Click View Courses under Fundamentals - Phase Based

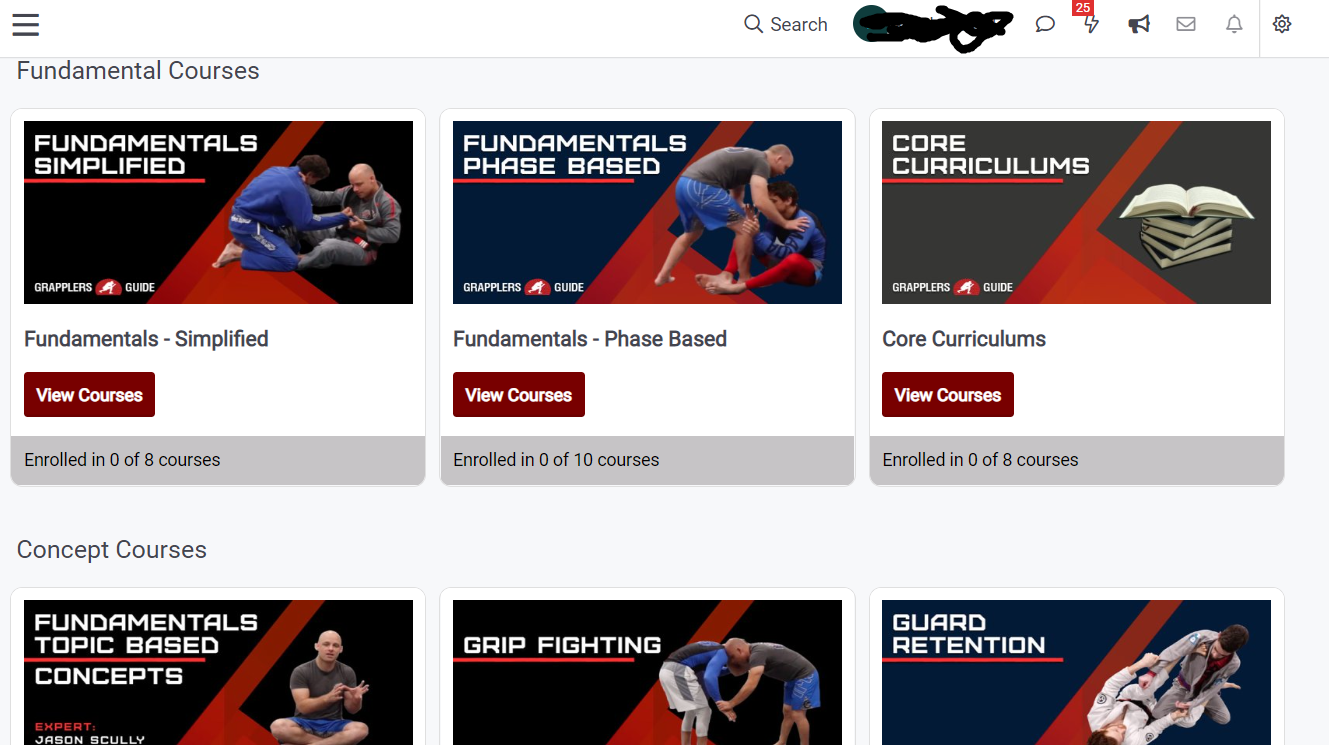click(518, 394)
